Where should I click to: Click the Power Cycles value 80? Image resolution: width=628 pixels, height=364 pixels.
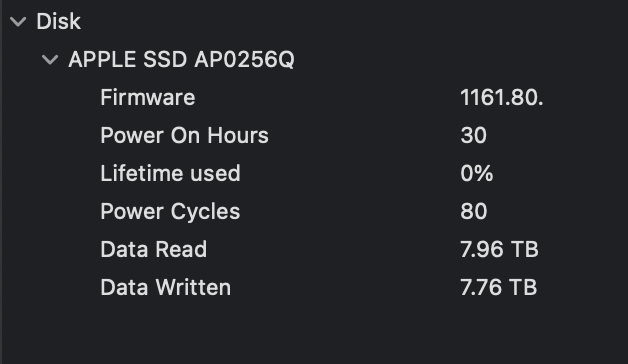tap(473, 211)
